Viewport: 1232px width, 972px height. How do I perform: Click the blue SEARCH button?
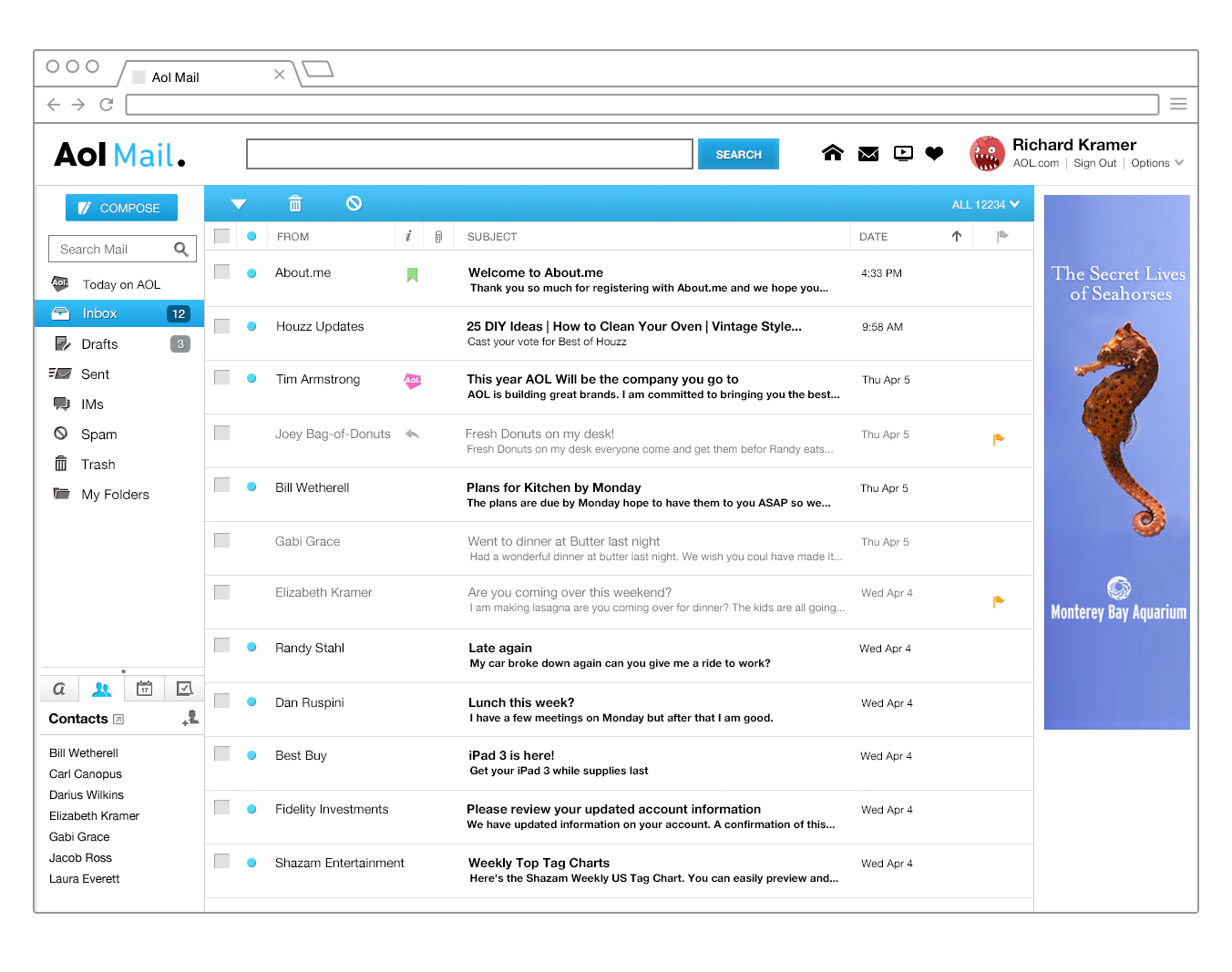738,154
